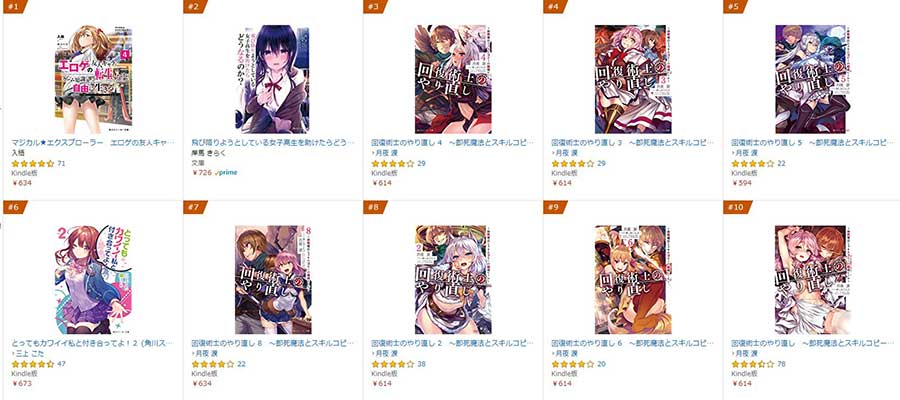The width and height of the screenshot is (900, 400).
Task: Click the ￥394 price on the #5 book
Action: [742, 183]
